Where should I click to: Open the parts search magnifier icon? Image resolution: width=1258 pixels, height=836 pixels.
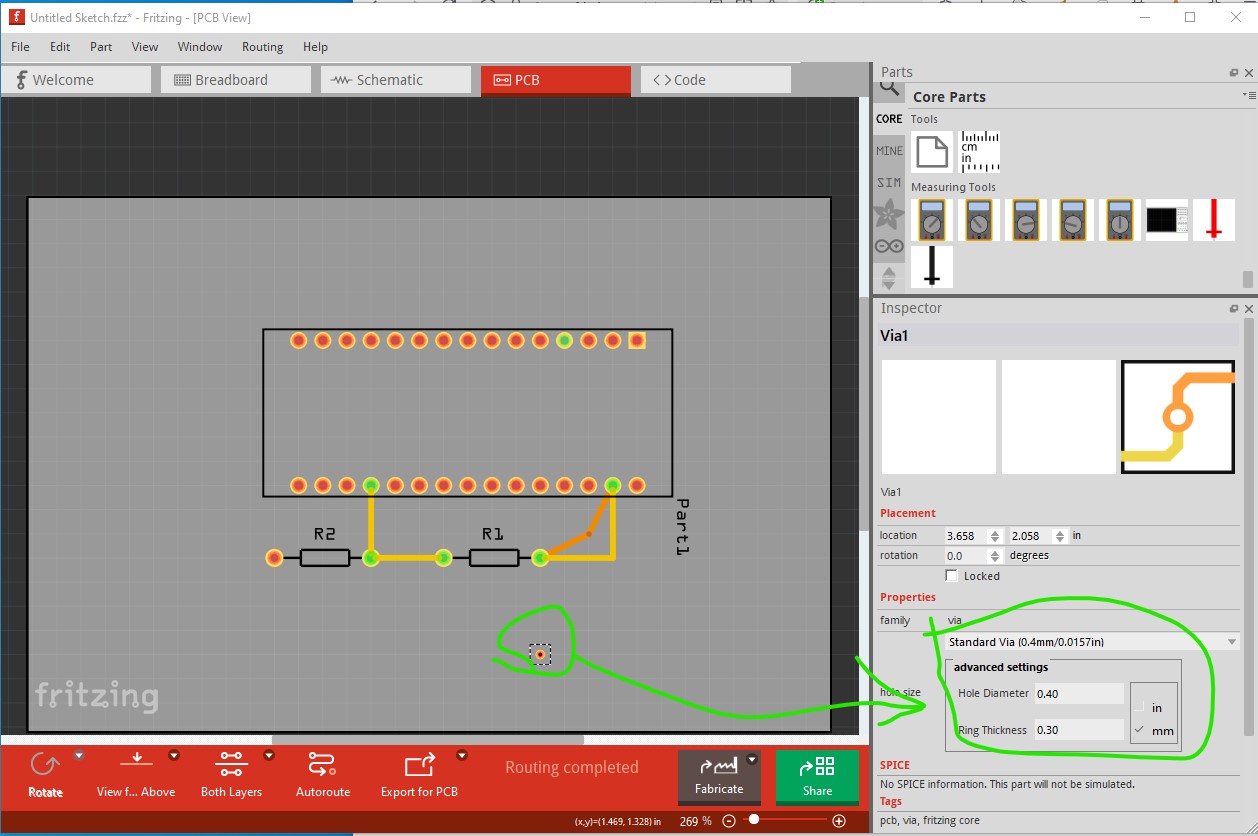[x=889, y=88]
